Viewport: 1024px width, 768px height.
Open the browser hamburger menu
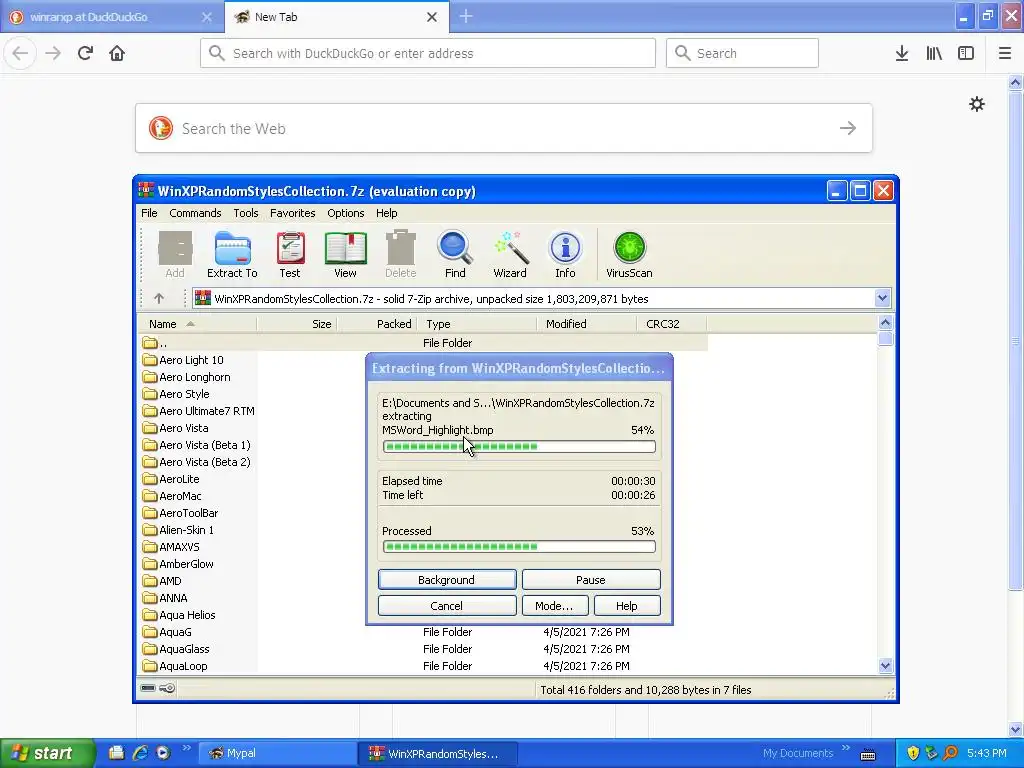click(1005, 53)
